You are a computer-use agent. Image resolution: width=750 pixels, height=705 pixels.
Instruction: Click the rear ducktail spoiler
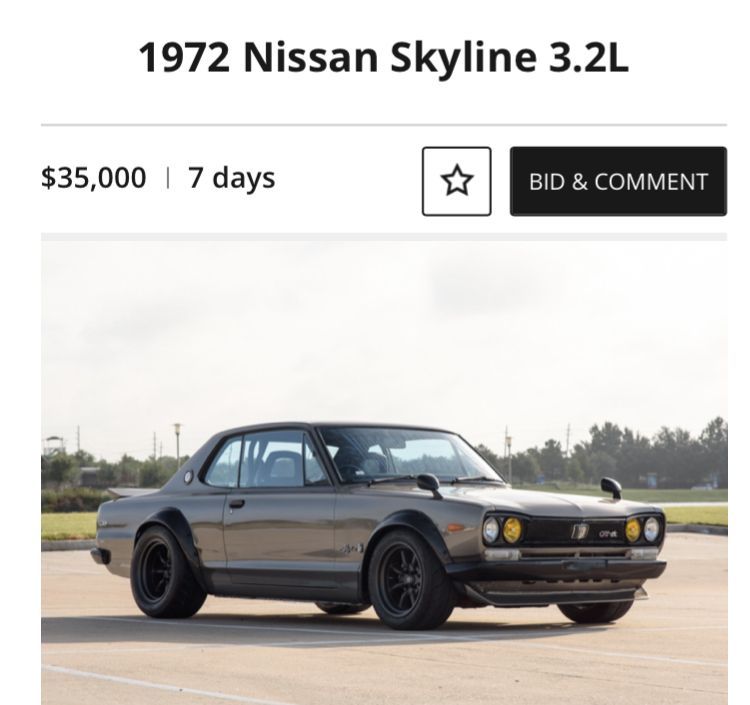tap(132, 493)
